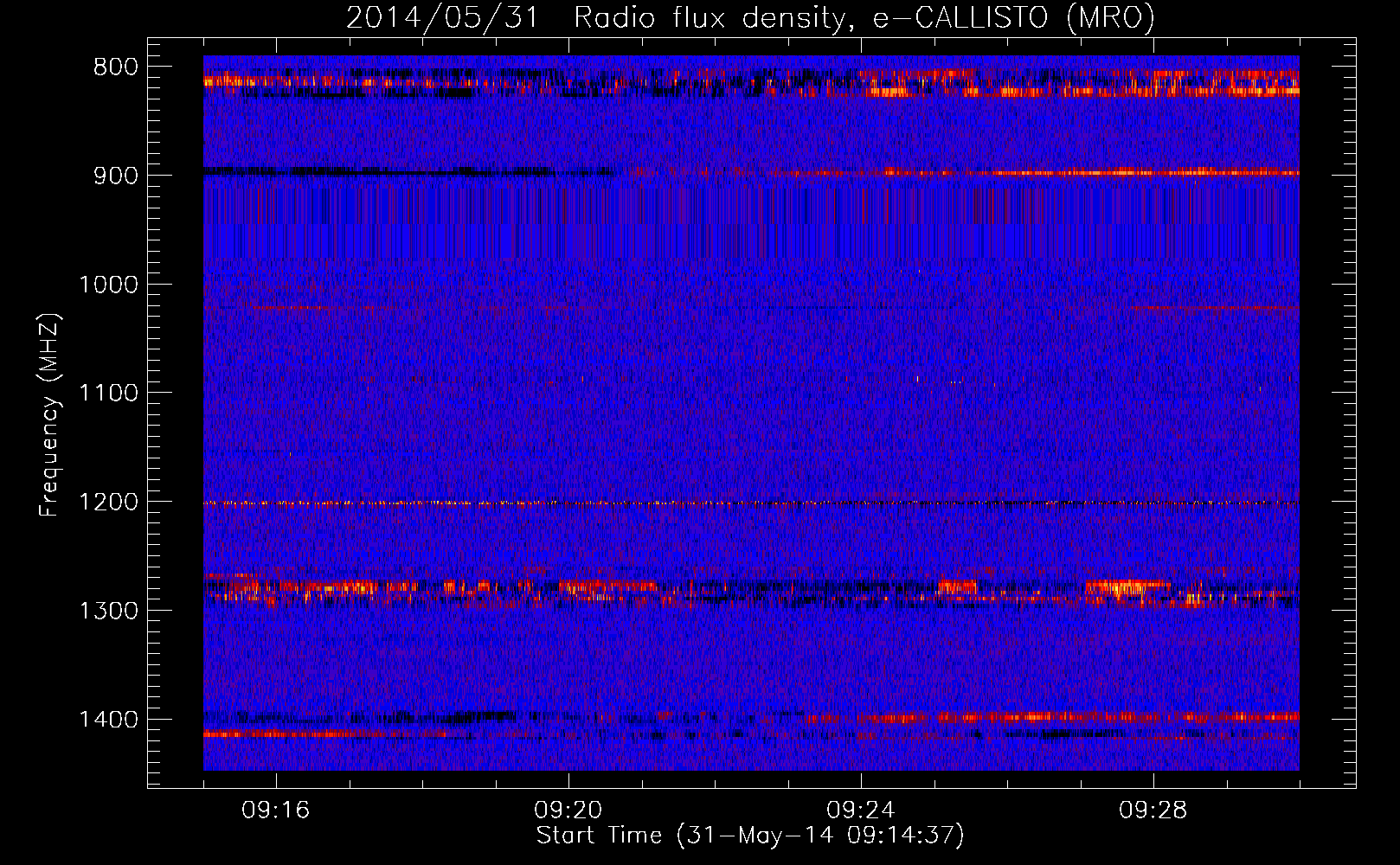
Task: Click the '09:24' time axis label
Action: tap(861, 811)
